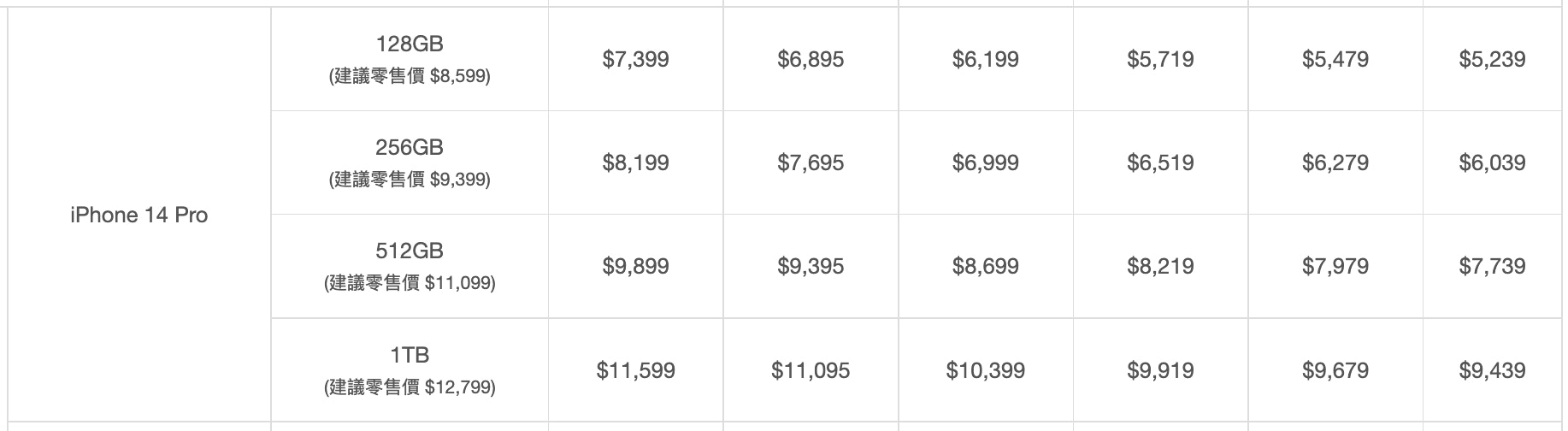Select the 128GB storage option cell

(x=410, y=59)
